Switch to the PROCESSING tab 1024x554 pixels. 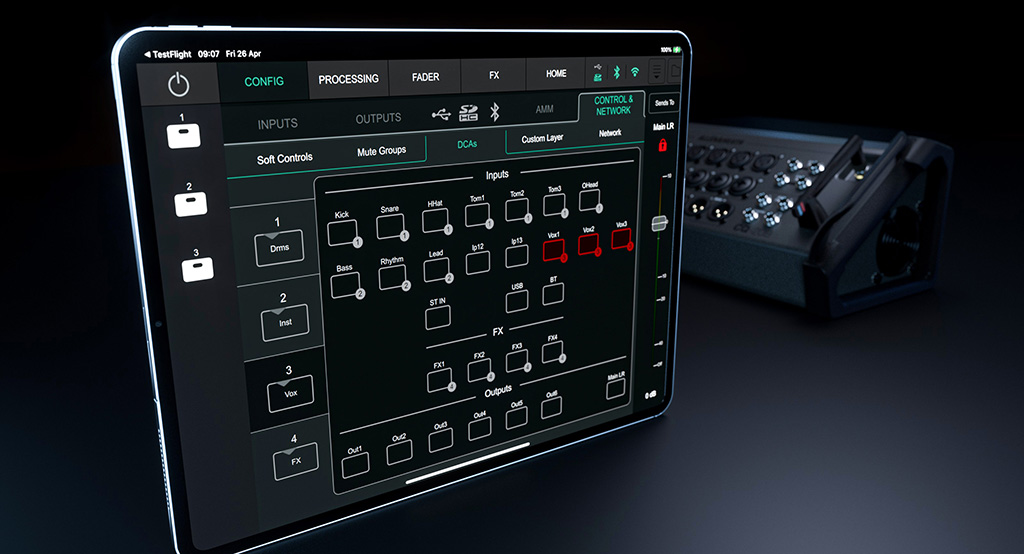[x=348, y=79]
